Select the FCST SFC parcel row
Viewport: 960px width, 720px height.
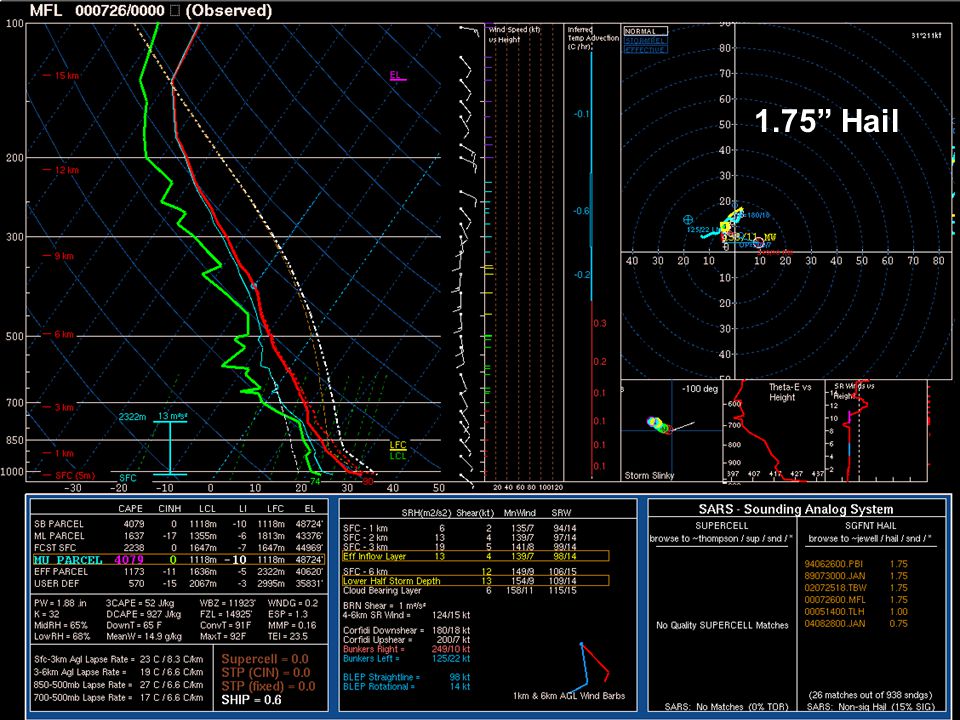click(178, 548)
